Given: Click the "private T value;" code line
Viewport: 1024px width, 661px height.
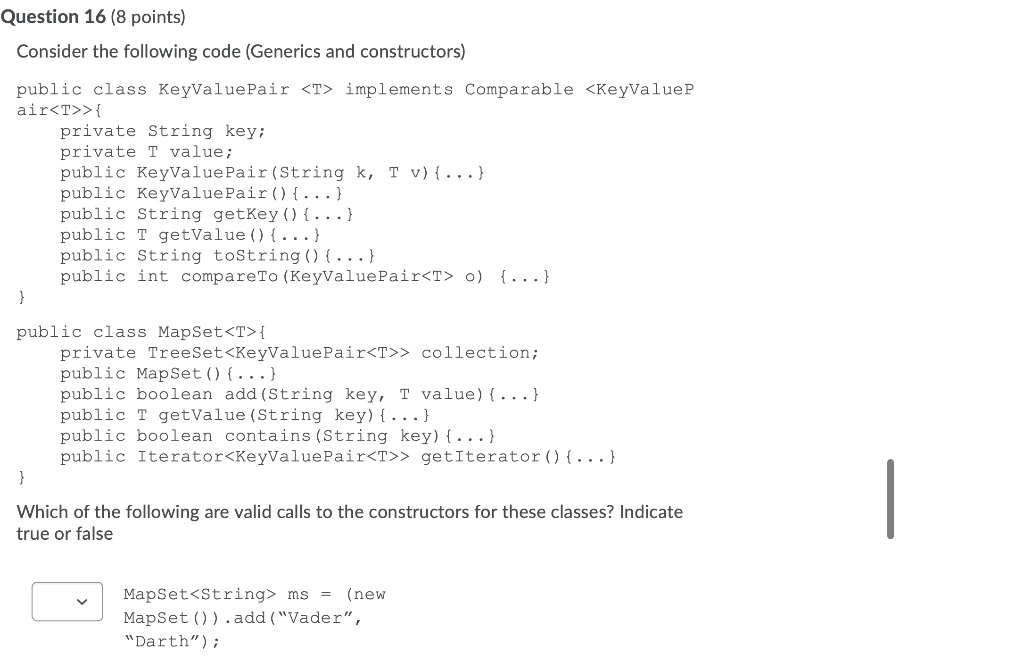Looking at the screenshot, I should click(146, 152).
